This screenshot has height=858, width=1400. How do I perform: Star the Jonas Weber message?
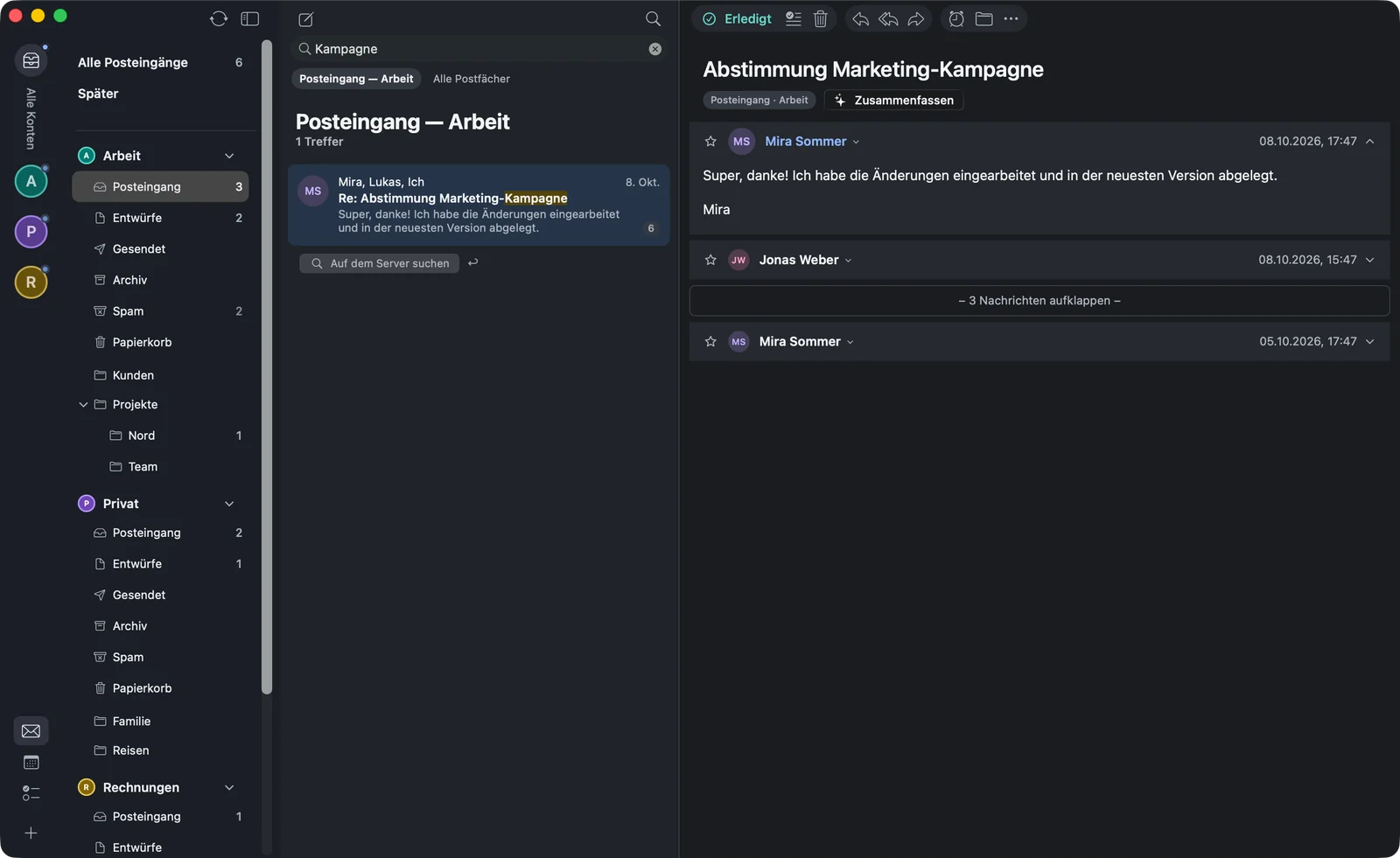710,260
